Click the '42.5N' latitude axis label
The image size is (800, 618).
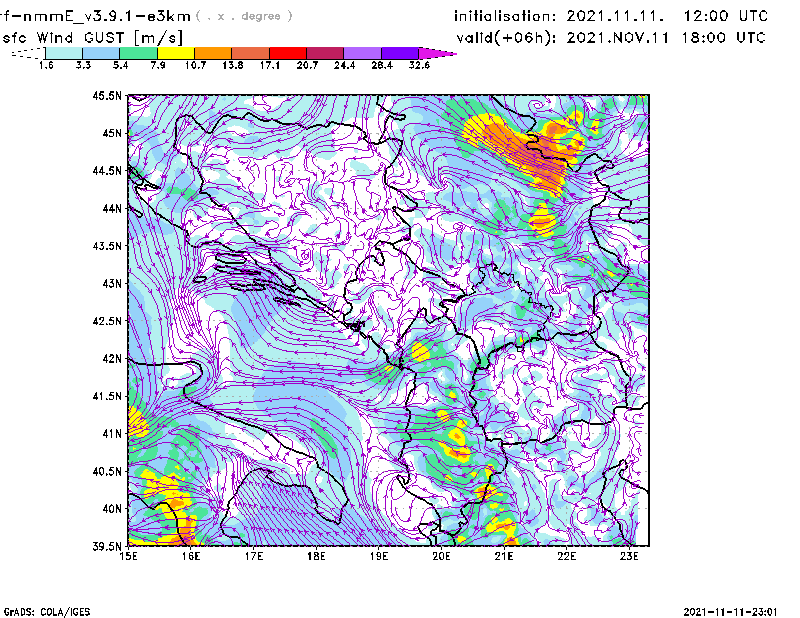(x=107, y=321)
